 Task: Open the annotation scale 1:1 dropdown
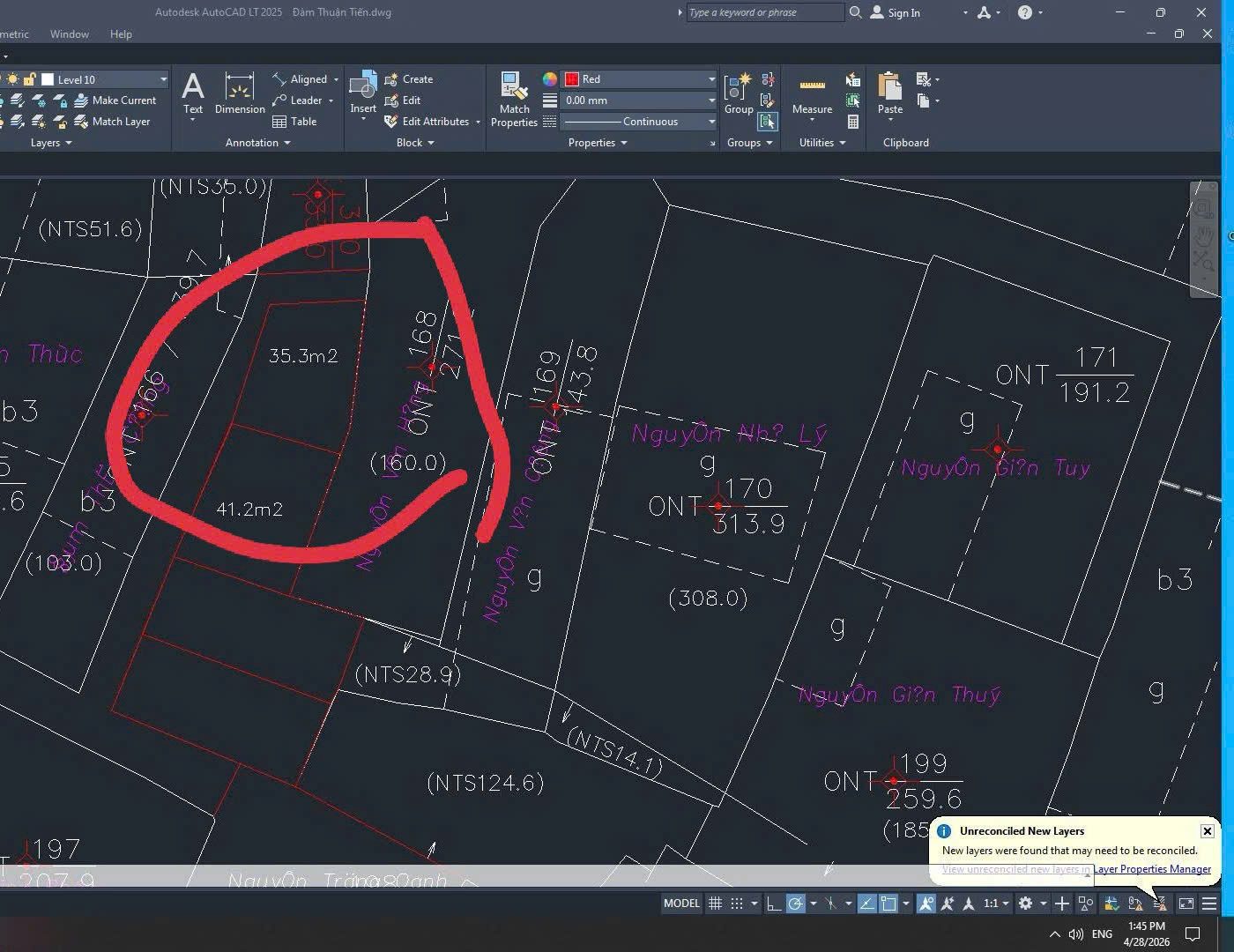click(x=996, y=904)
